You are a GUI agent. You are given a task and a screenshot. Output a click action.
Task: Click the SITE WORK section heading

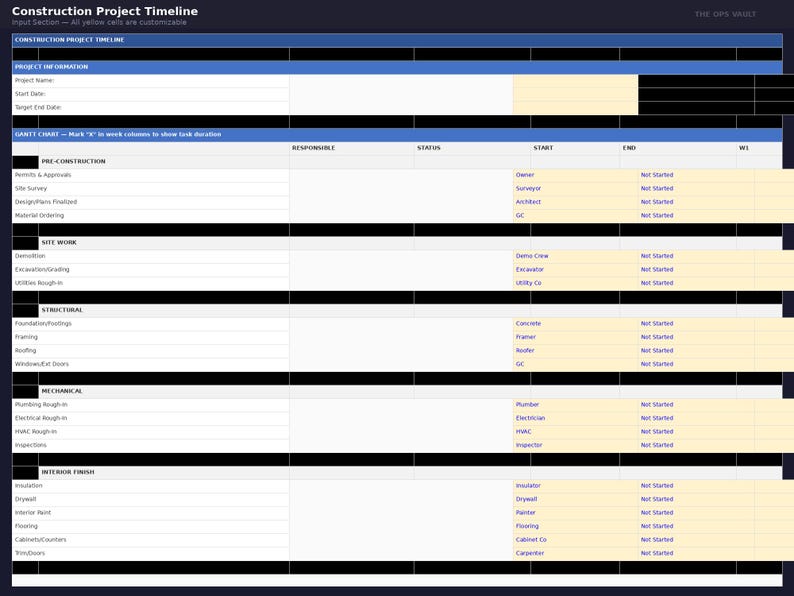164,243
